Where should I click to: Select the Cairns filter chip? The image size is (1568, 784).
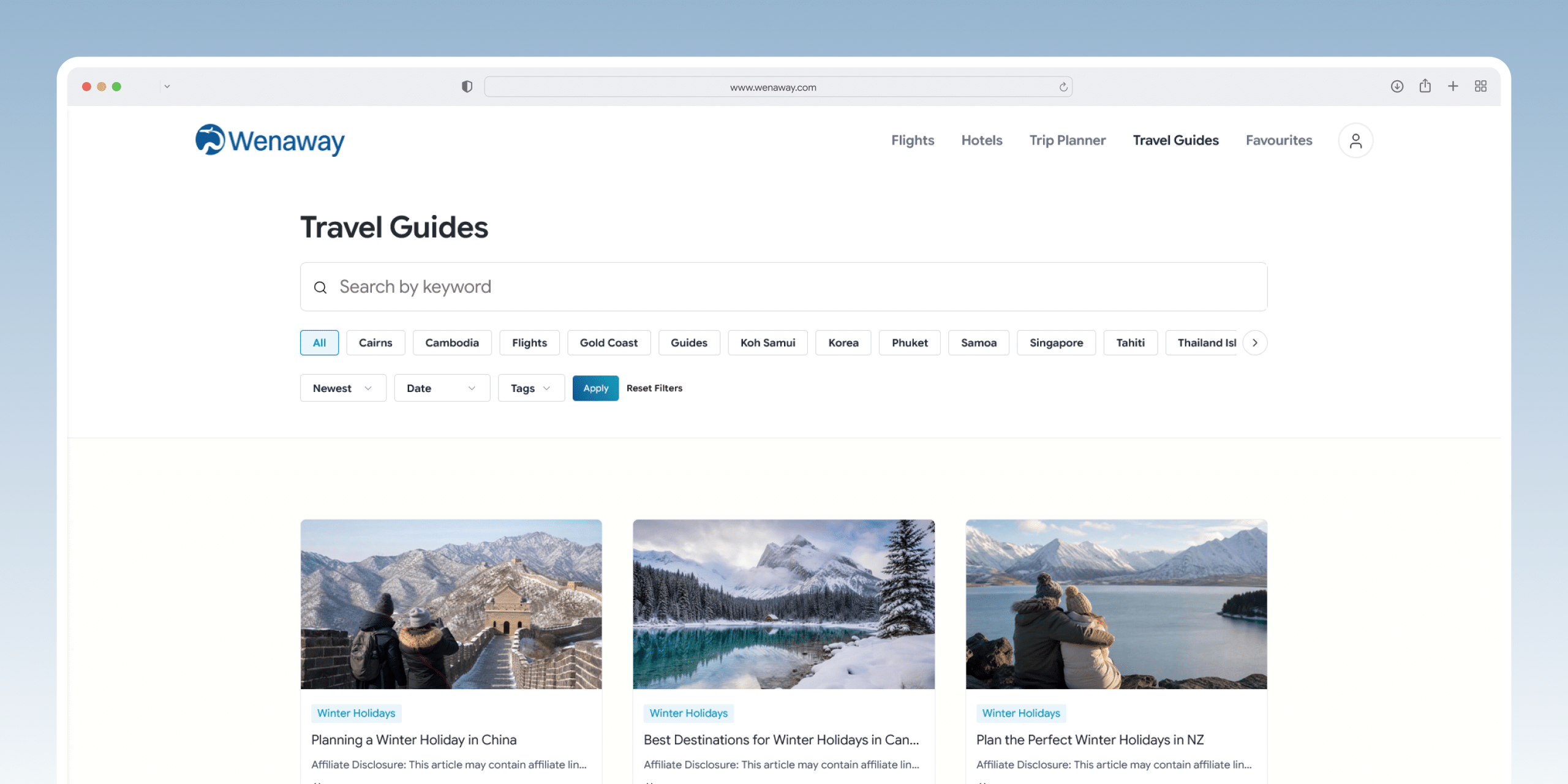(375, 343)
